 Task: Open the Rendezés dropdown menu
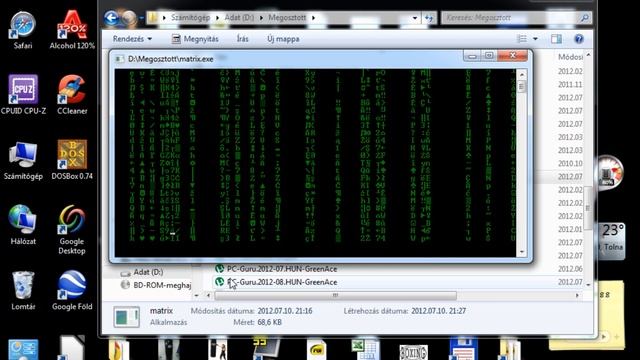pyautogui.click(x=132, y=39)
